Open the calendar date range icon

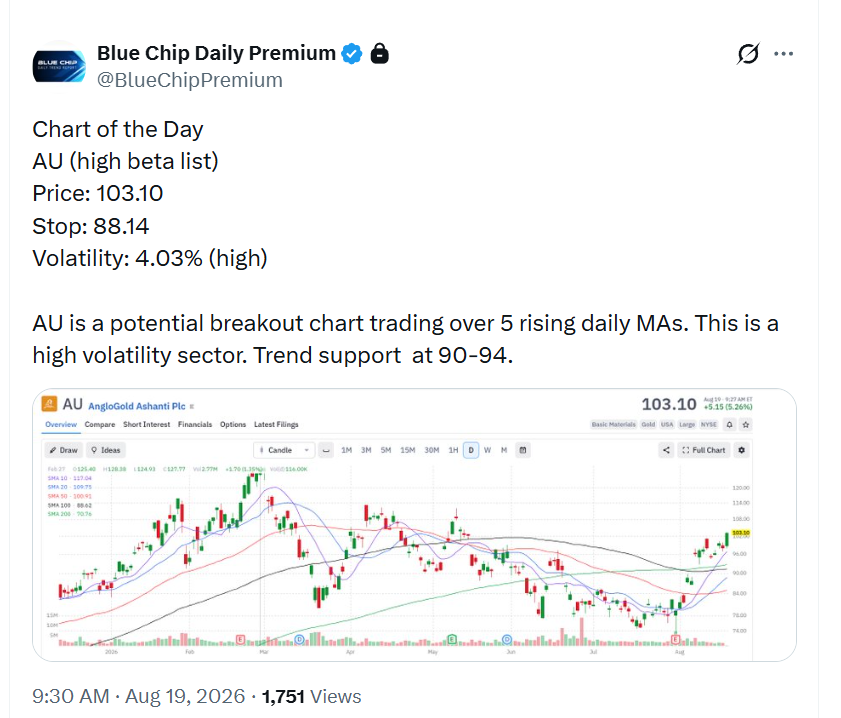click(523, 450)
